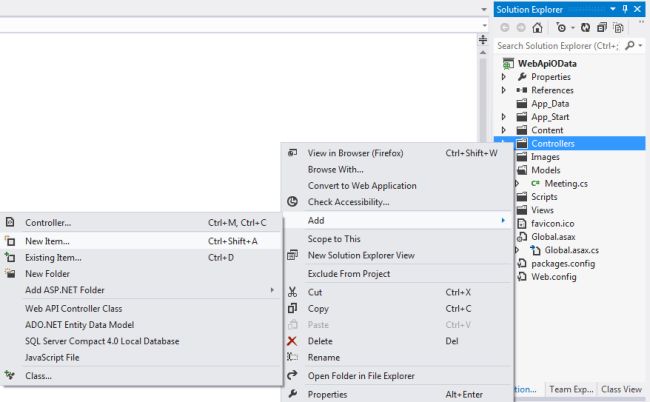Screen dimensions: 650x402
Task: Expand the App_Start folder
Action: click(x=504, y=117)
